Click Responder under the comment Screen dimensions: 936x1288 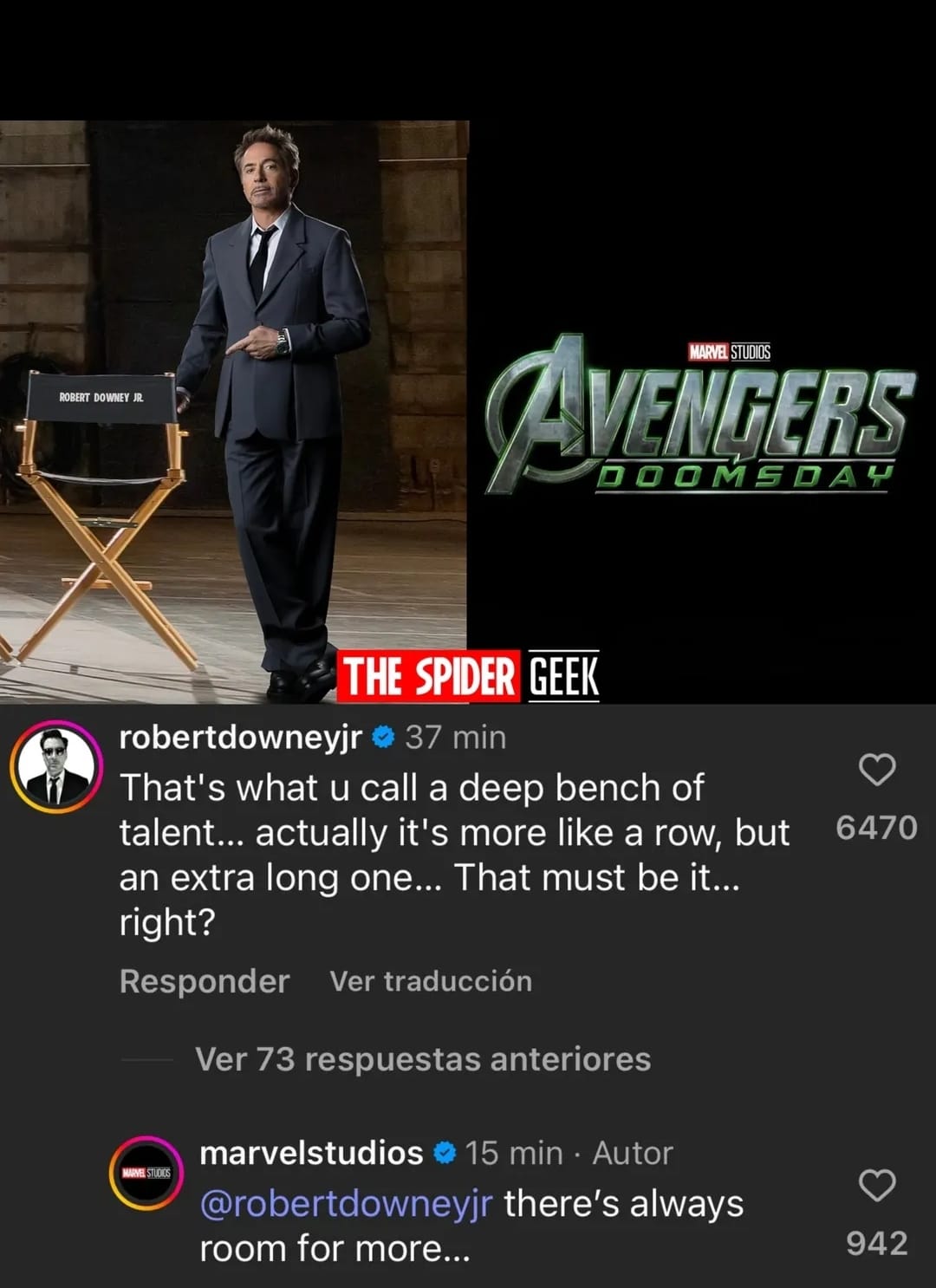205,981
